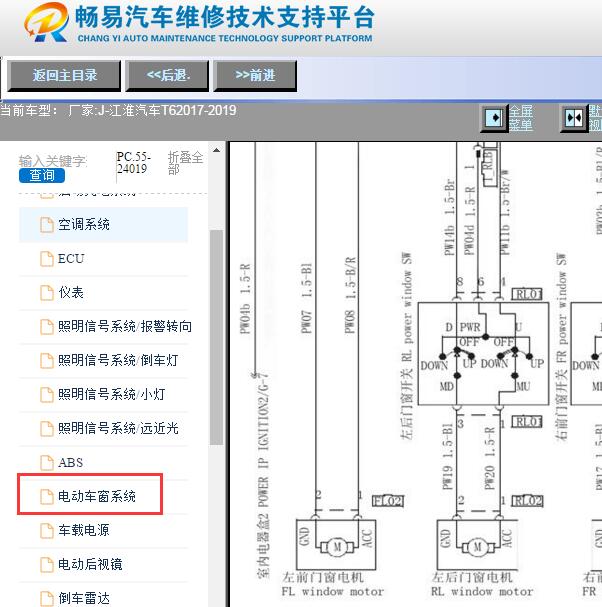The height and width of the screenshot is (607, 602).
Task: Open the 全屏菜单 link
Action: pos(520,118)
